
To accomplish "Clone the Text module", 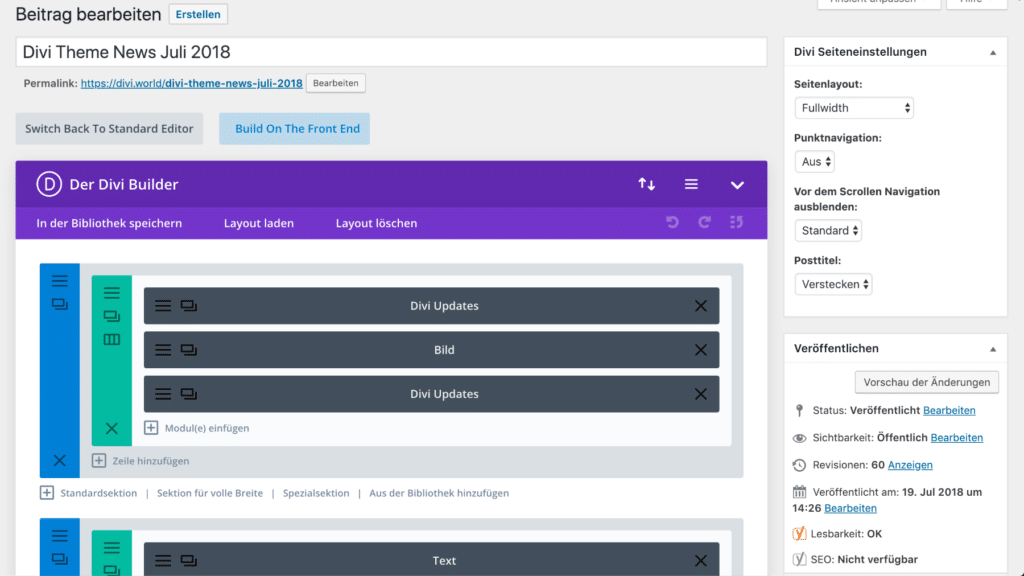I will click(189, 560).
